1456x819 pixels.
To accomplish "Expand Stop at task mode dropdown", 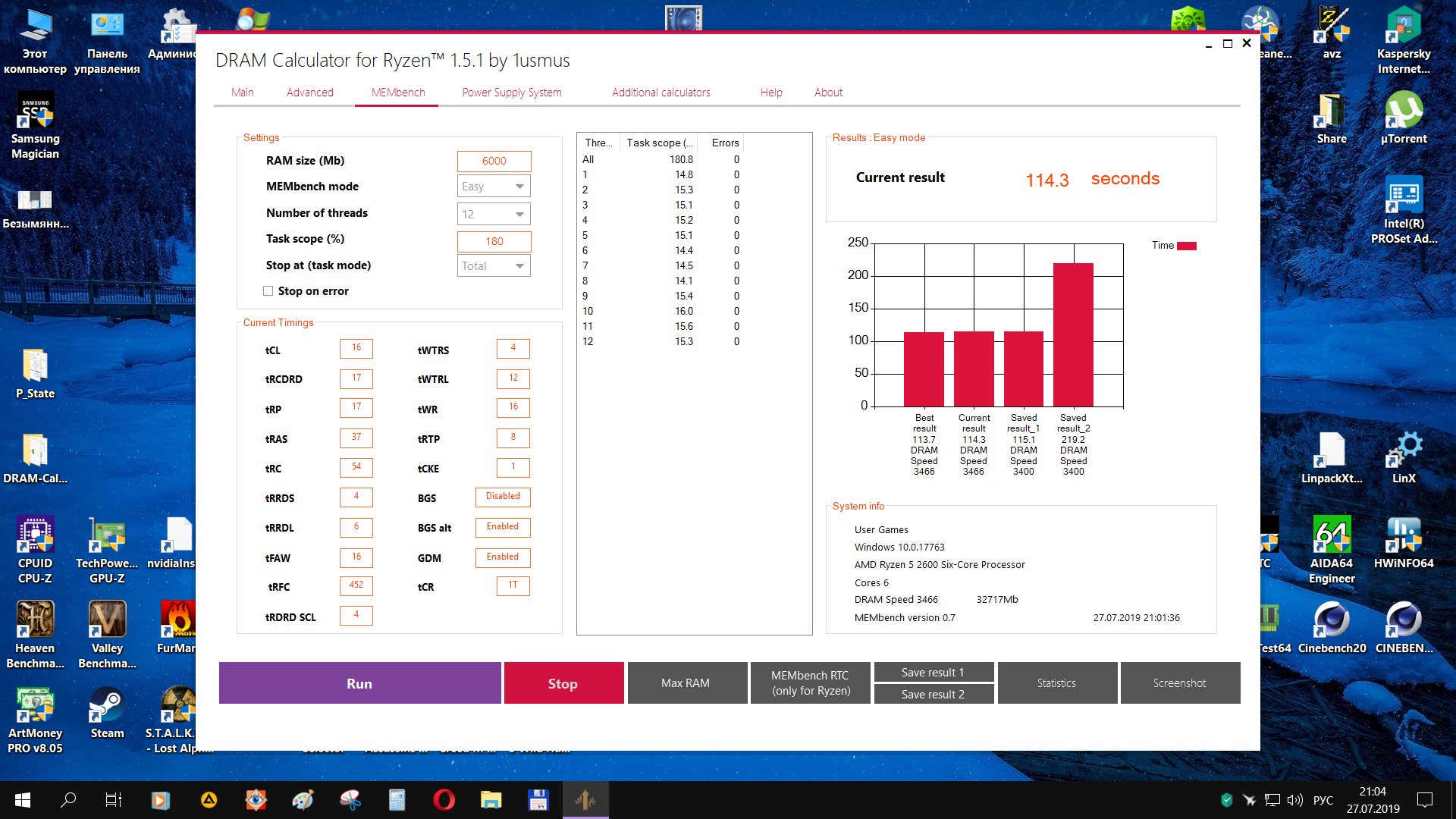I will point(494,266).
